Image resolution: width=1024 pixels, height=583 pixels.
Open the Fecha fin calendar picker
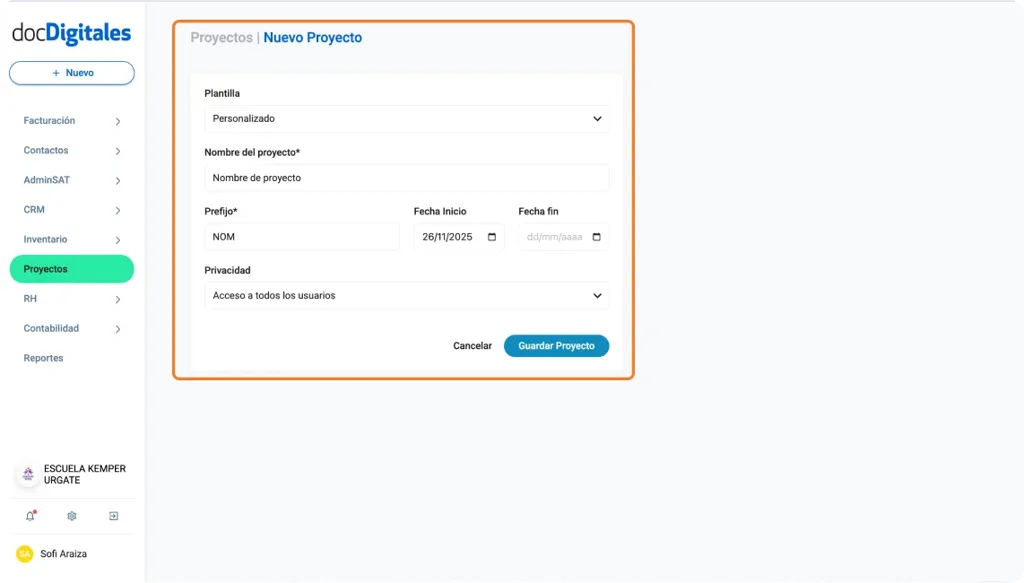[595, 236]
